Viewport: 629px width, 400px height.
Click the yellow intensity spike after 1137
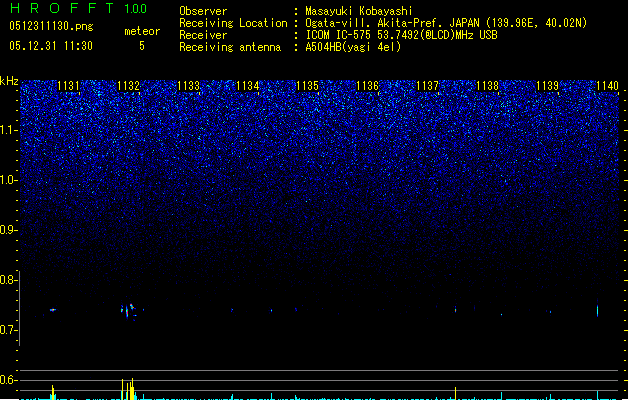(455, 393)
